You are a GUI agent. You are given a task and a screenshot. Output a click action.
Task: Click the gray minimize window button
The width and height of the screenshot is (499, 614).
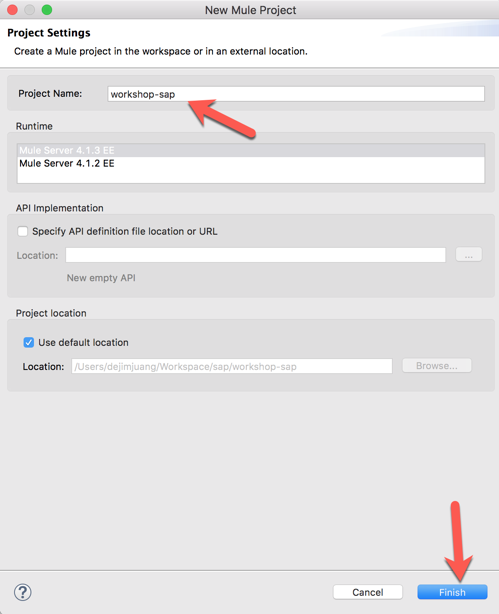(x=30, y=10)
